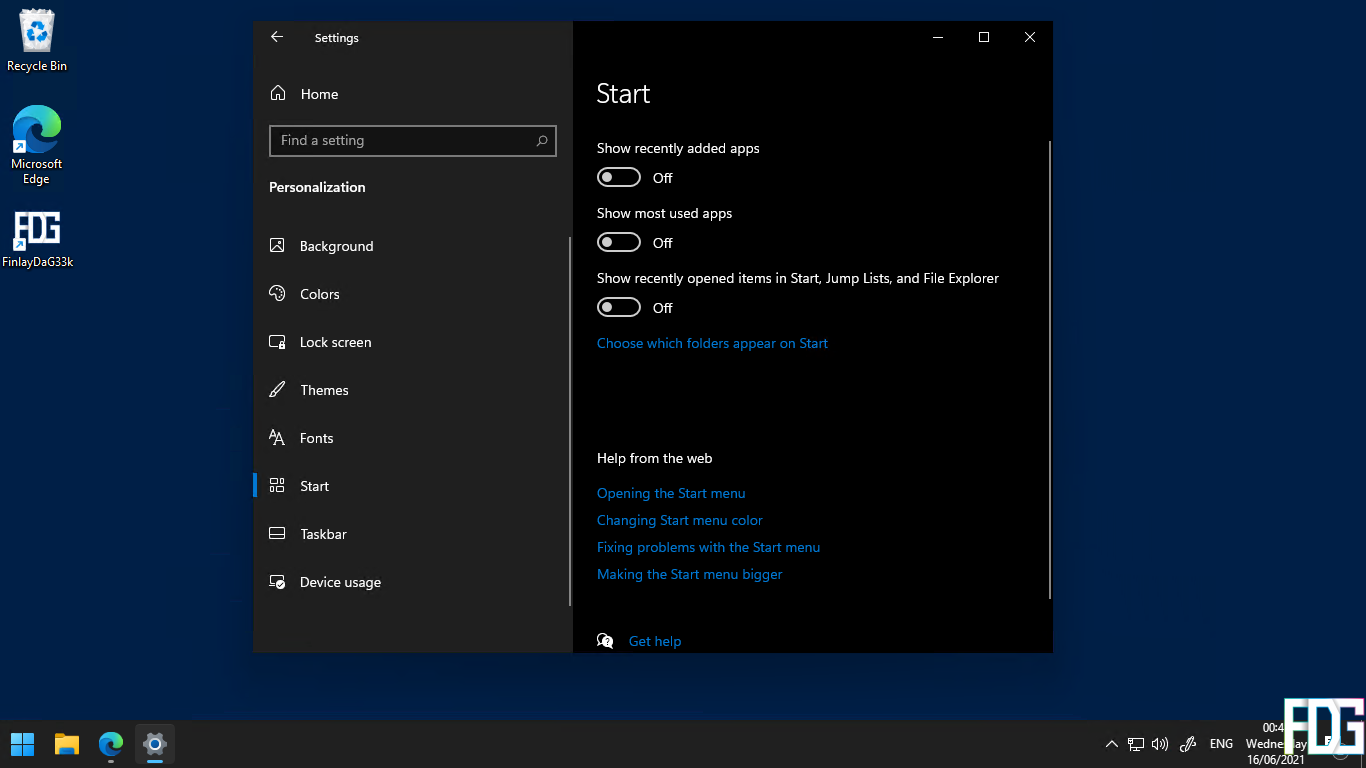This screenshot has width=1366, height=768.
Task: Open the Changing Start menu color link
Action: click(679, 520)
